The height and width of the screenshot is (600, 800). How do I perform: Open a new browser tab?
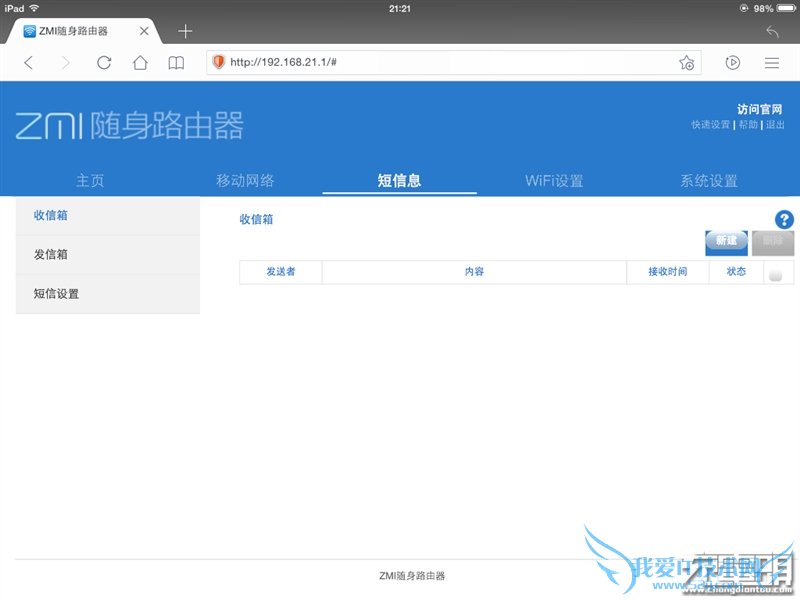tap(185, 31)
